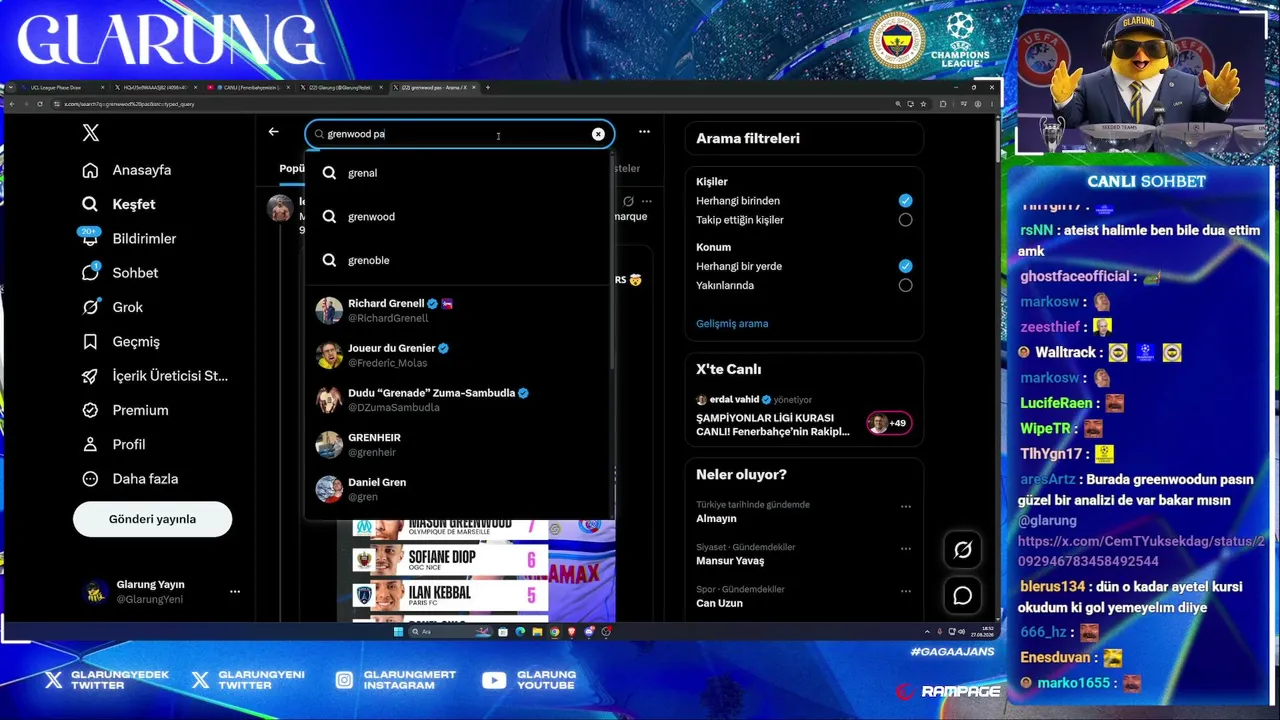
Task: Open the post author's avatar
Action: click(x=280, y=207)
